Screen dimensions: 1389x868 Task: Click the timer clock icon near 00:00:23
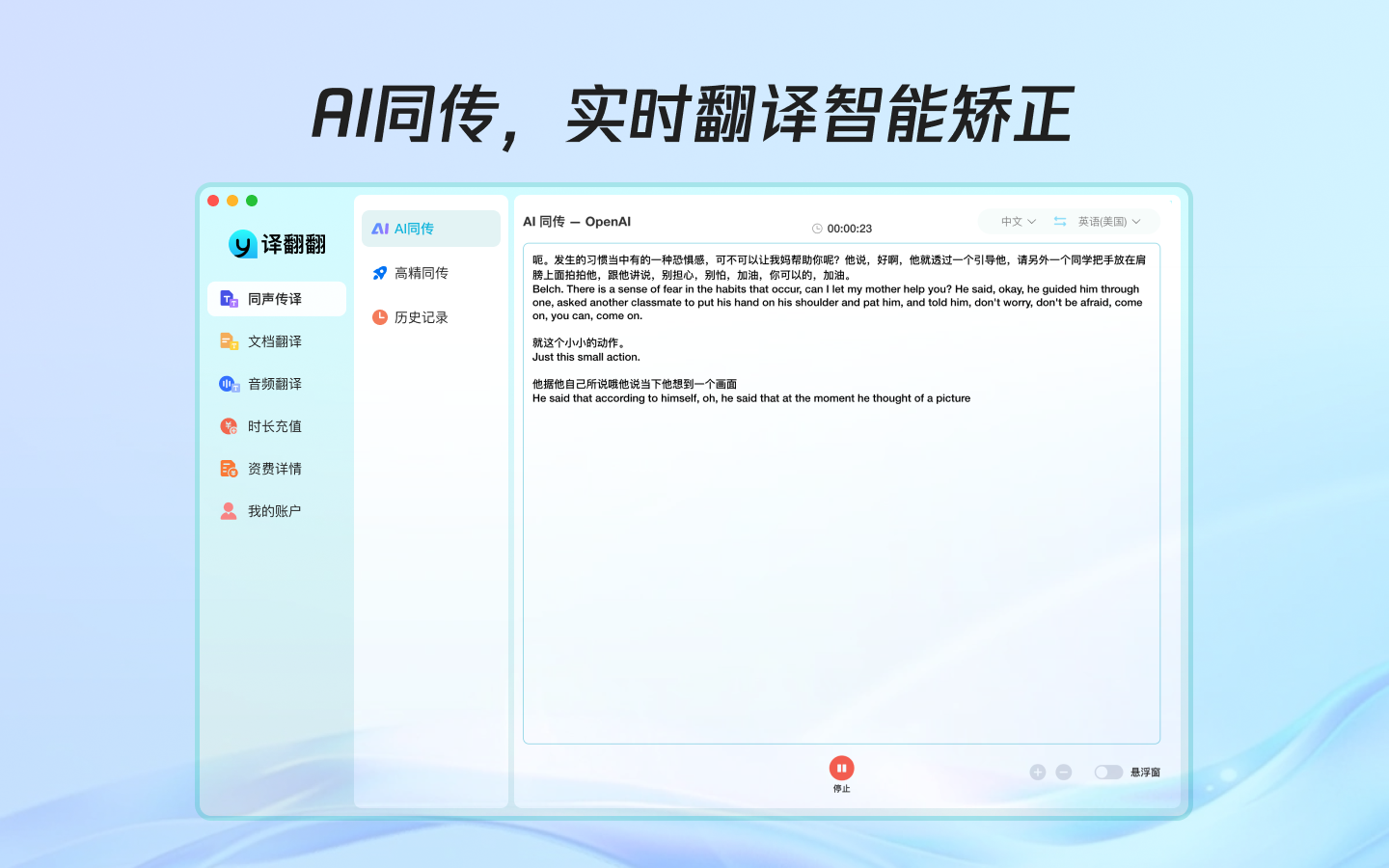coord(817,229)
